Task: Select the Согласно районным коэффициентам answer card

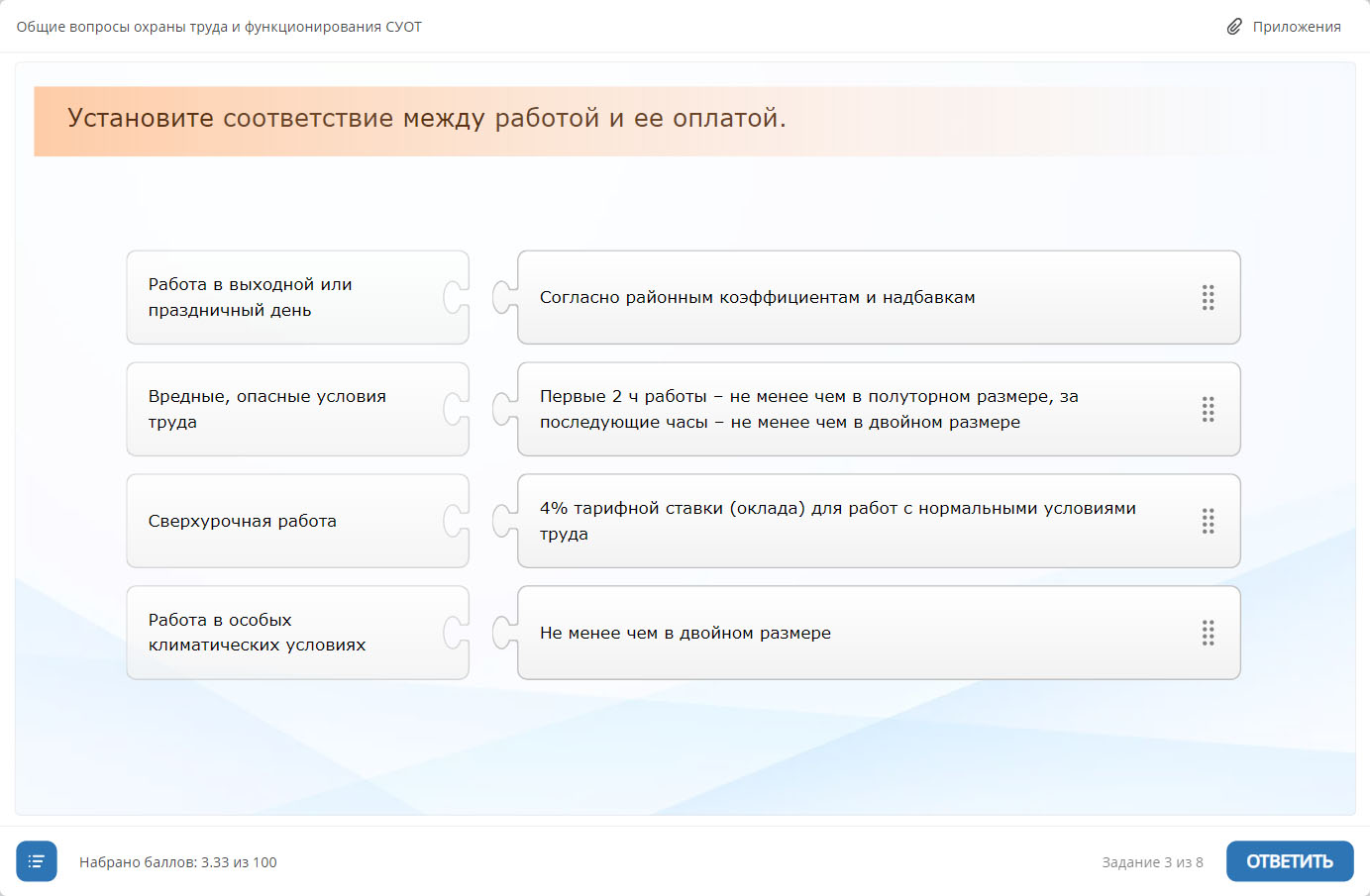Action: tap(852, 298)
